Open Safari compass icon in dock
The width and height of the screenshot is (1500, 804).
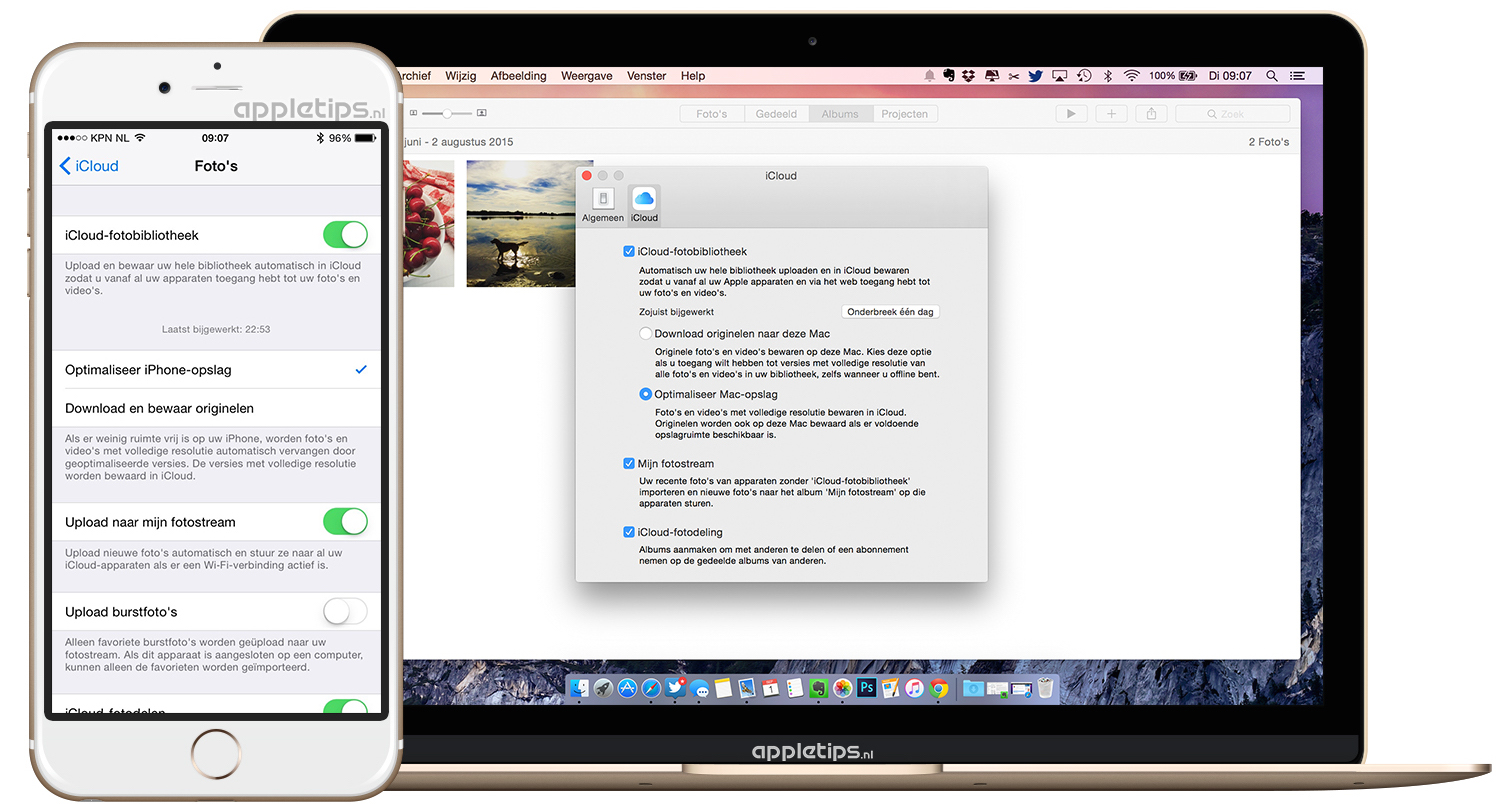[x=652, y=688]
